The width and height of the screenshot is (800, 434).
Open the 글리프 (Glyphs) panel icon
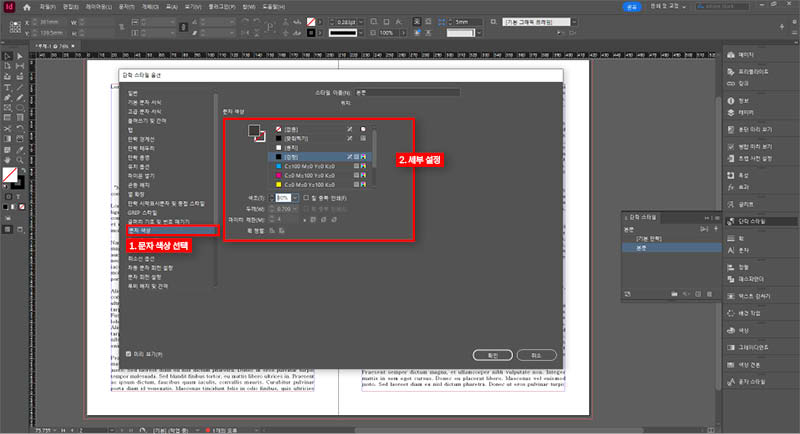pyautogui.click(x=731, y=205)
